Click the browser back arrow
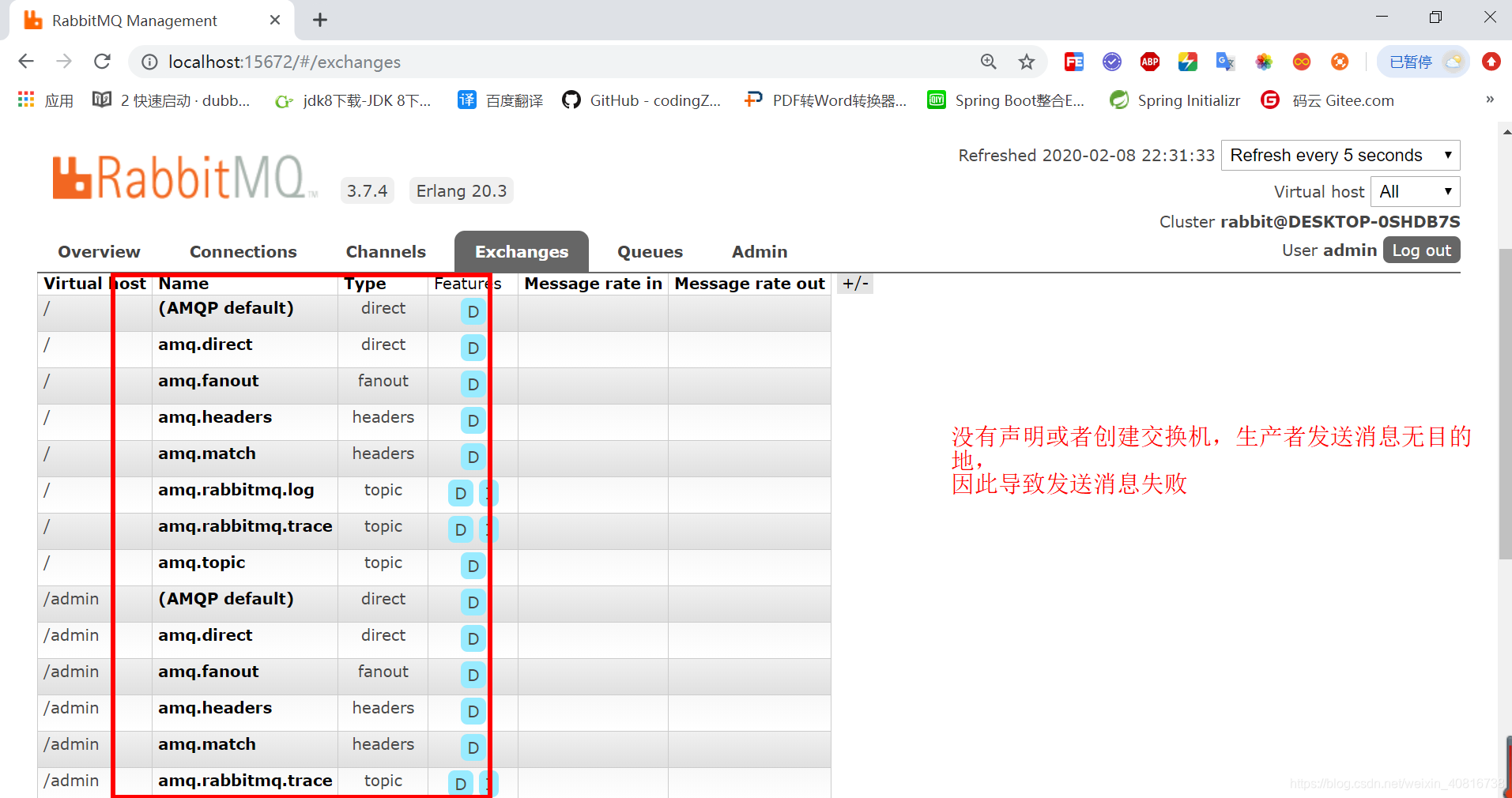 pos(26,62)
